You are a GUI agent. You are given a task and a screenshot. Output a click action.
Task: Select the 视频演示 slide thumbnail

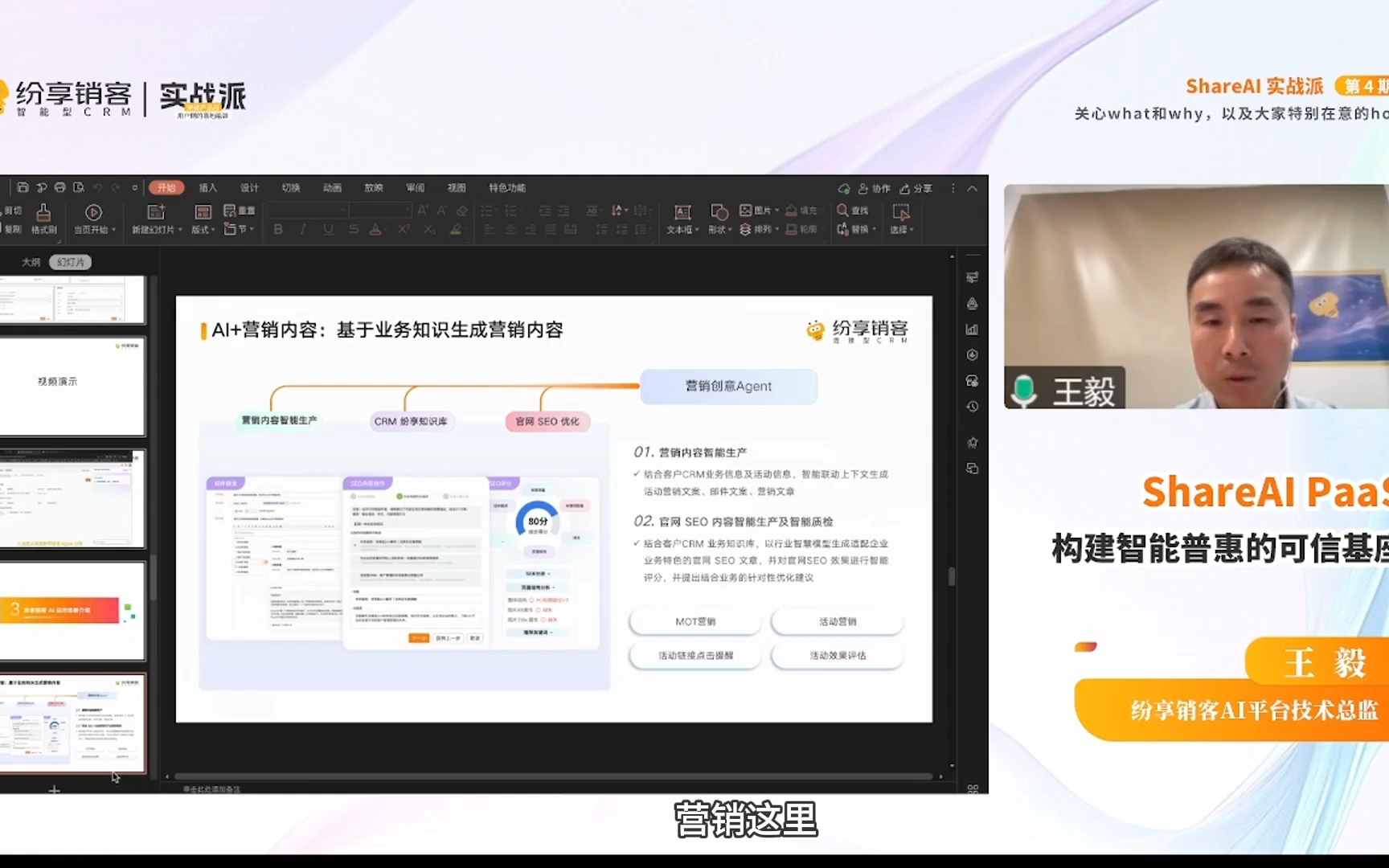[72, 387]
